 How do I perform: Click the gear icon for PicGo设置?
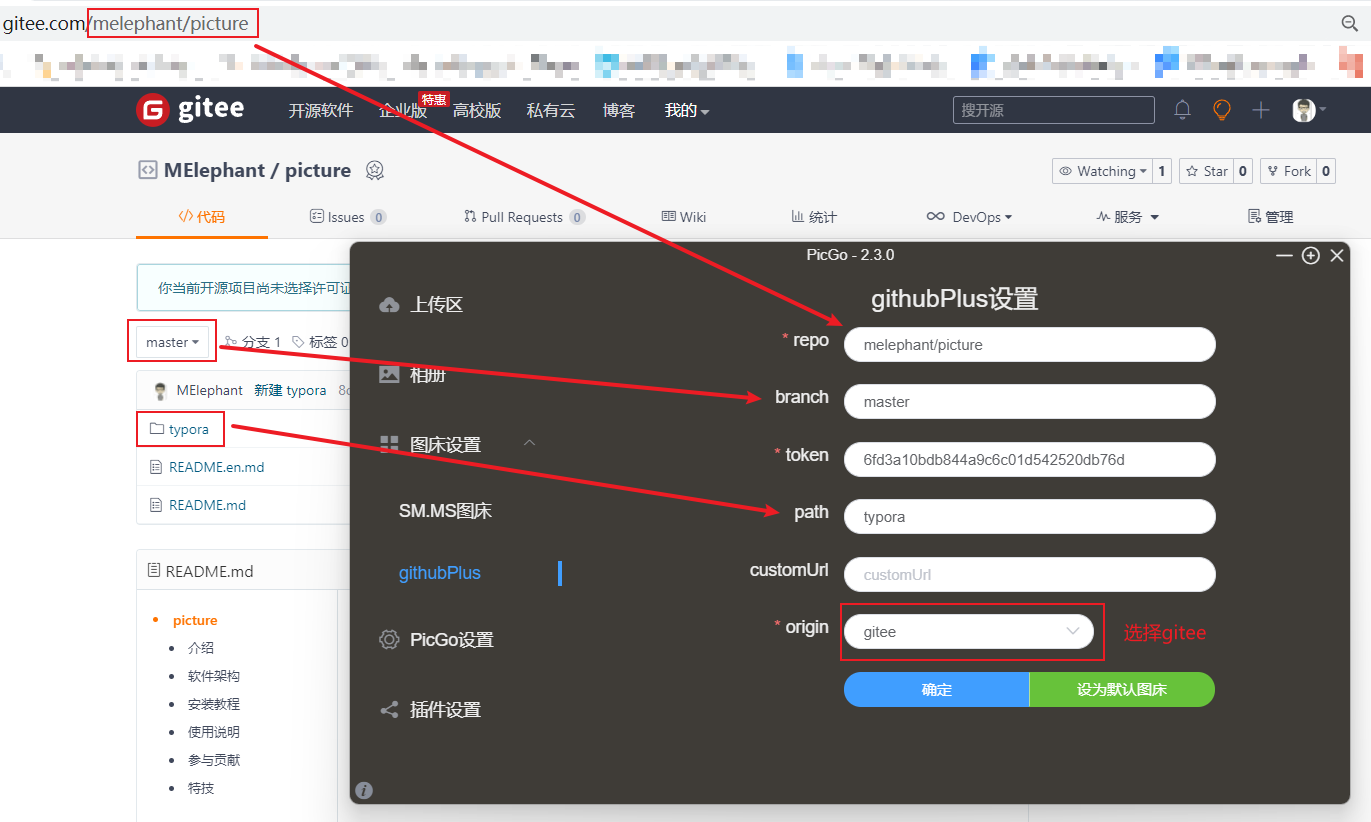pyautogui.click(x=389, y=639)
